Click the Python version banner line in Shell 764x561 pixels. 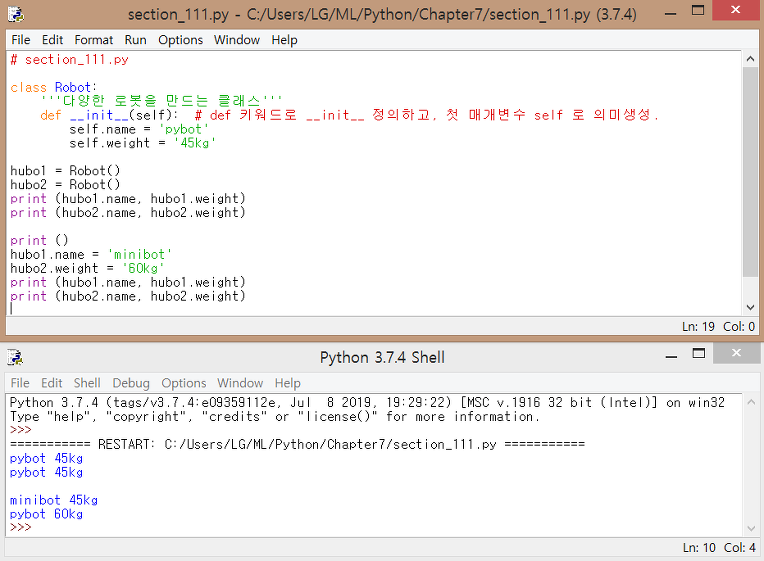point(367,403)
